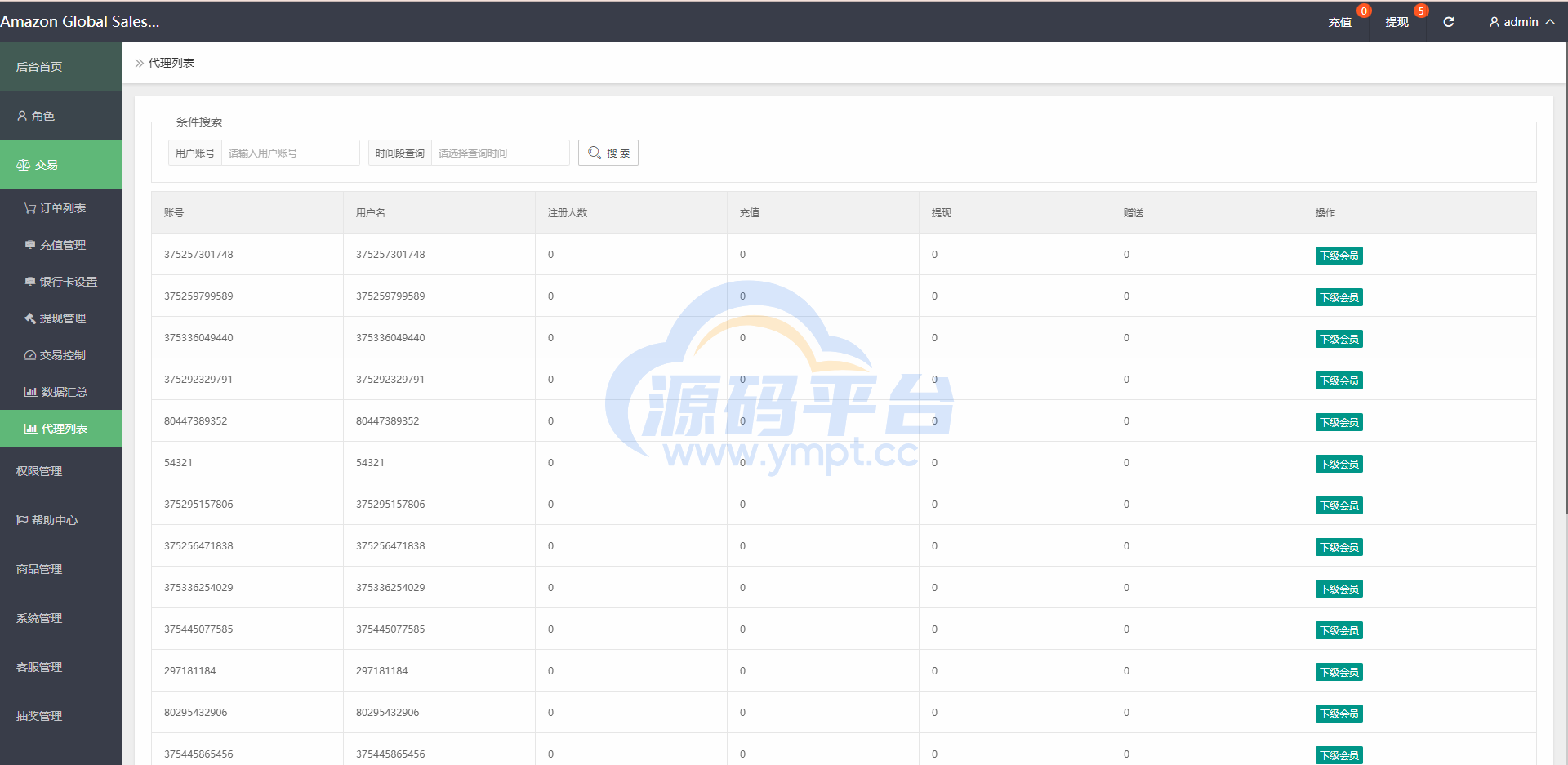Click the 代理列表 breadcrumb

tap(171, 63)
